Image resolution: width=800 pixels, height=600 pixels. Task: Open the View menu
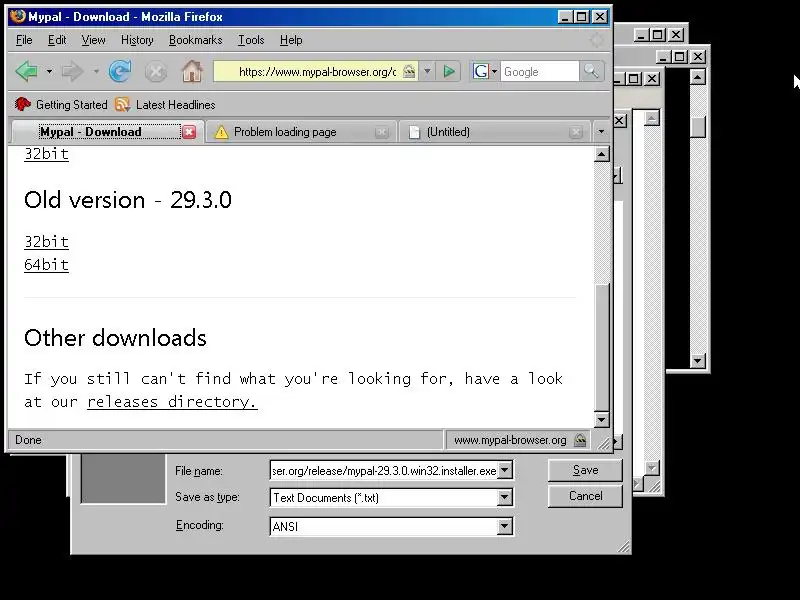tap(93, 40)
